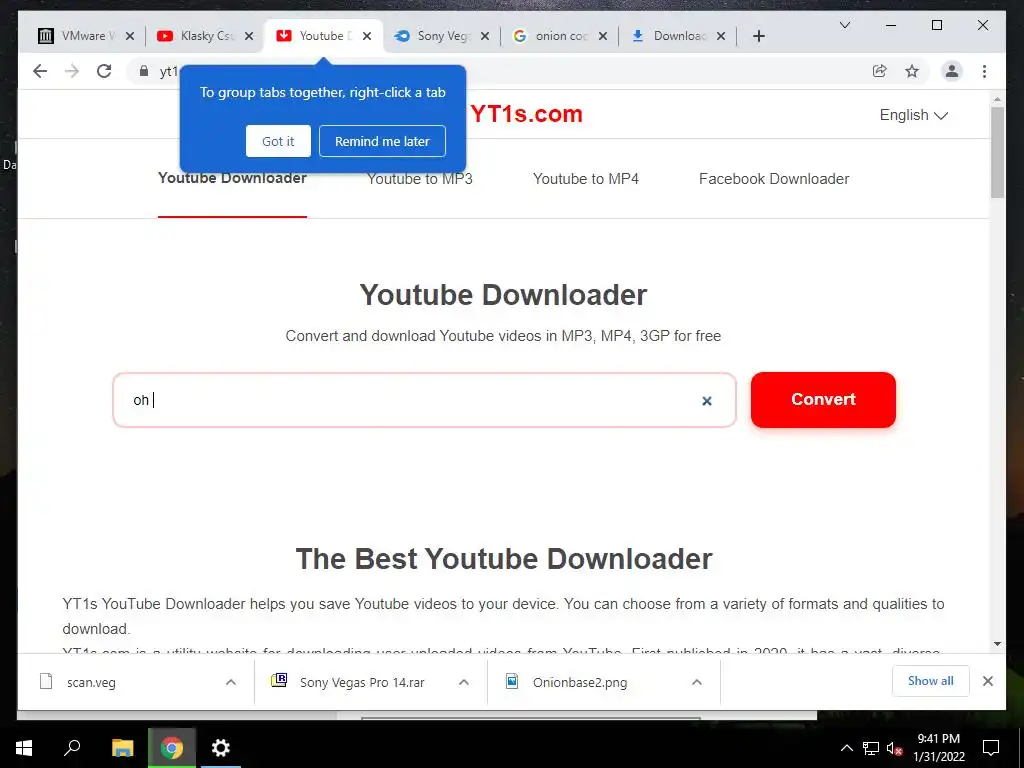Open File Explorer from taskbar
1024x768 pixels.
point(123,748)
